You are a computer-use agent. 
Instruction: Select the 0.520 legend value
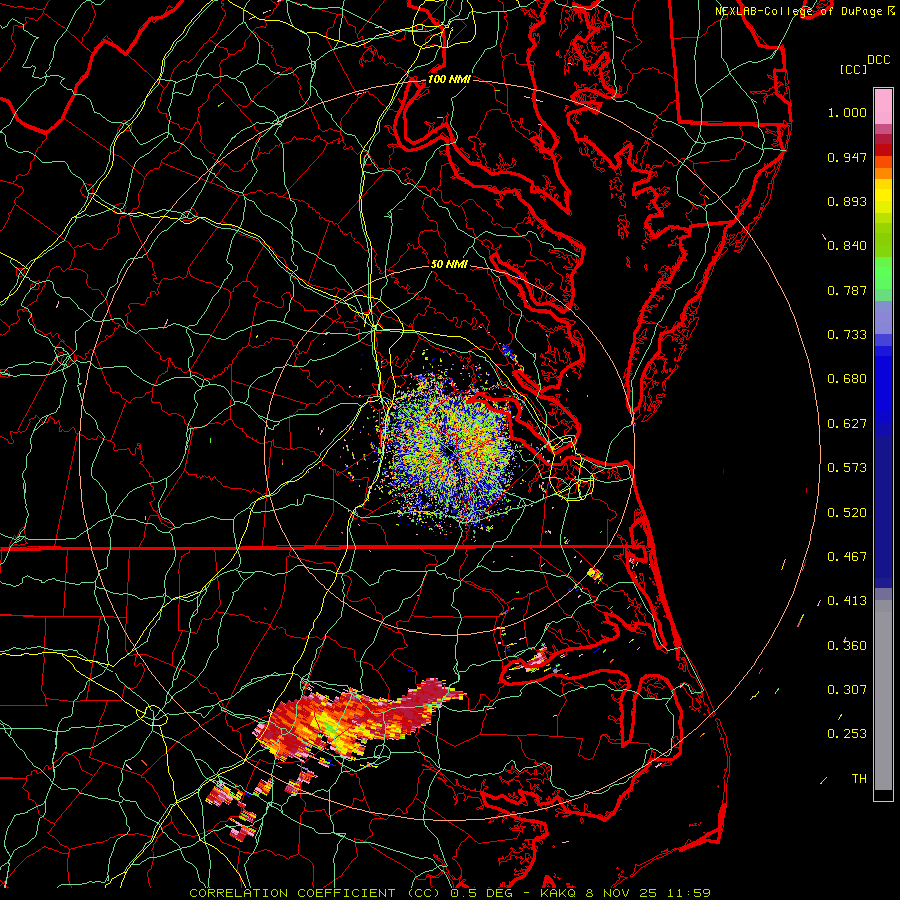pyautogui.click(x=847, y=513)
